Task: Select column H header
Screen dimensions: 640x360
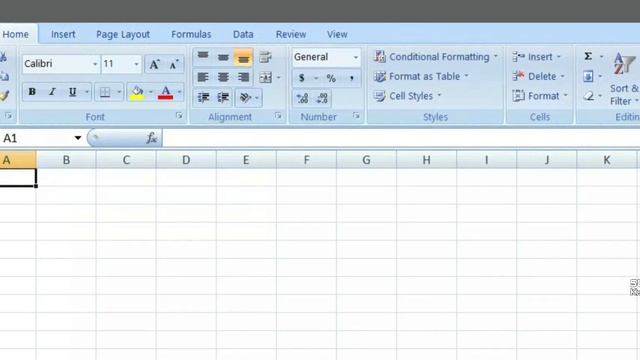Action: pos(427,160)
